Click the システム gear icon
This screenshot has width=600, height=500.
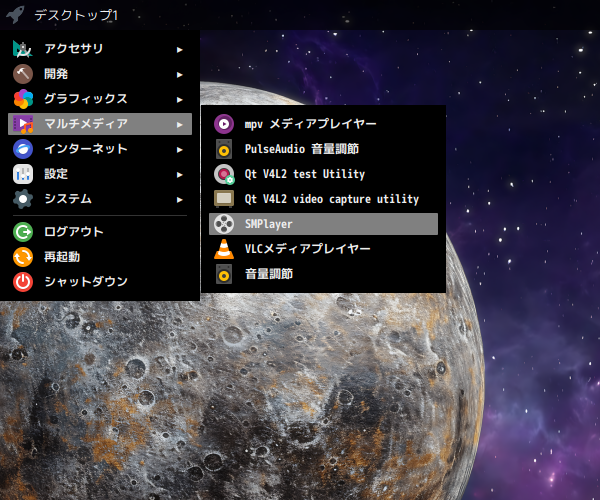click(x=23, y=199)
